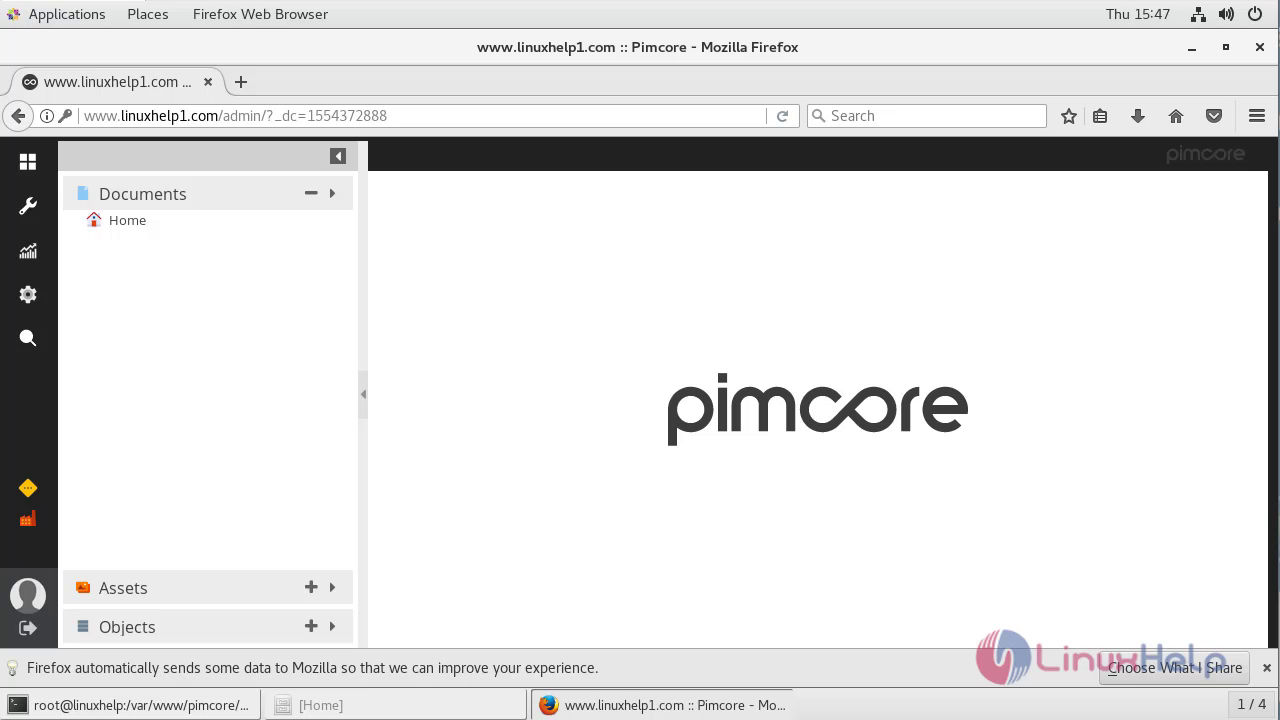Click the power icon in system tray
The image size is (1280, 720).
coord(1256,14)
